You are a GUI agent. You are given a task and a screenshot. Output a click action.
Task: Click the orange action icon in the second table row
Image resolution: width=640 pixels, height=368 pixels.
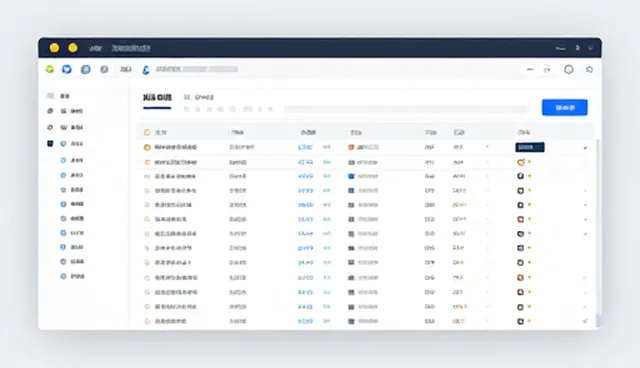click(521, 162)
